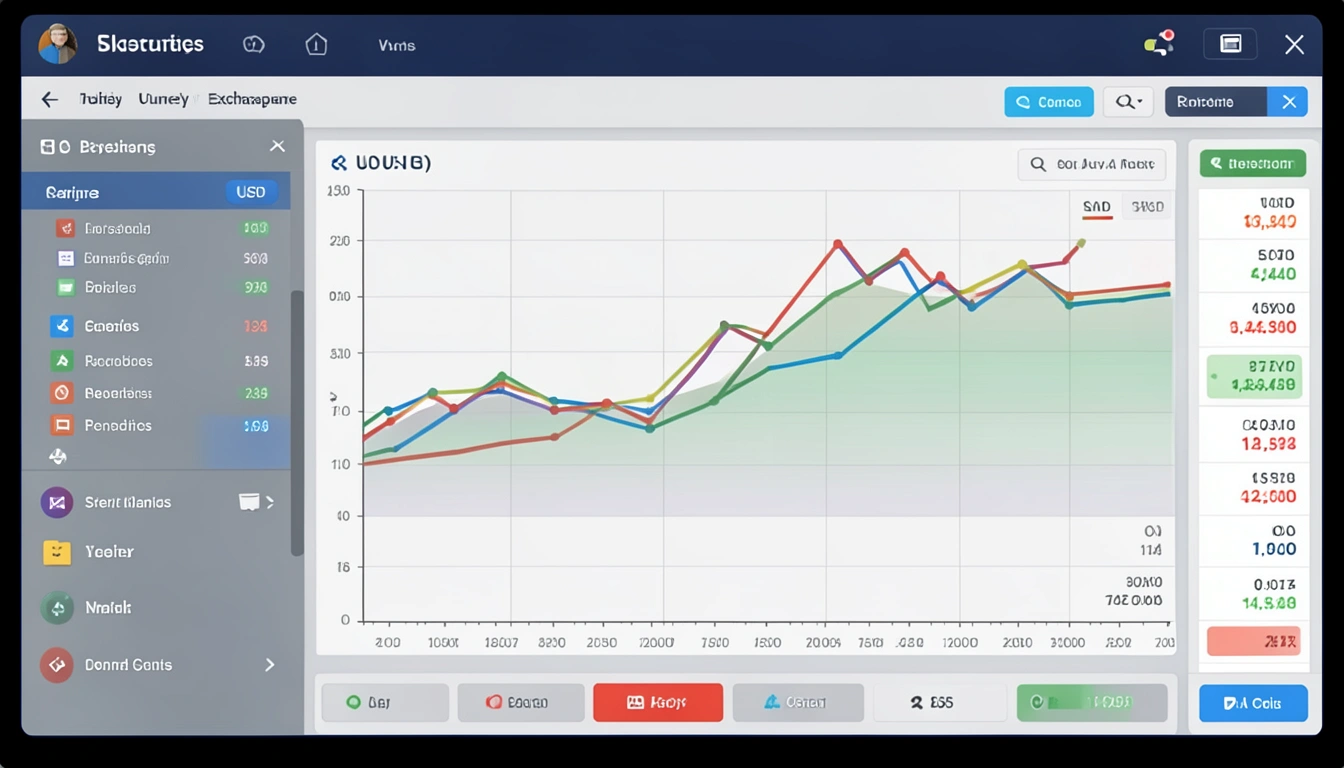
Task: Click the purple icon beside Sterit Manlos
Action: 57,502
